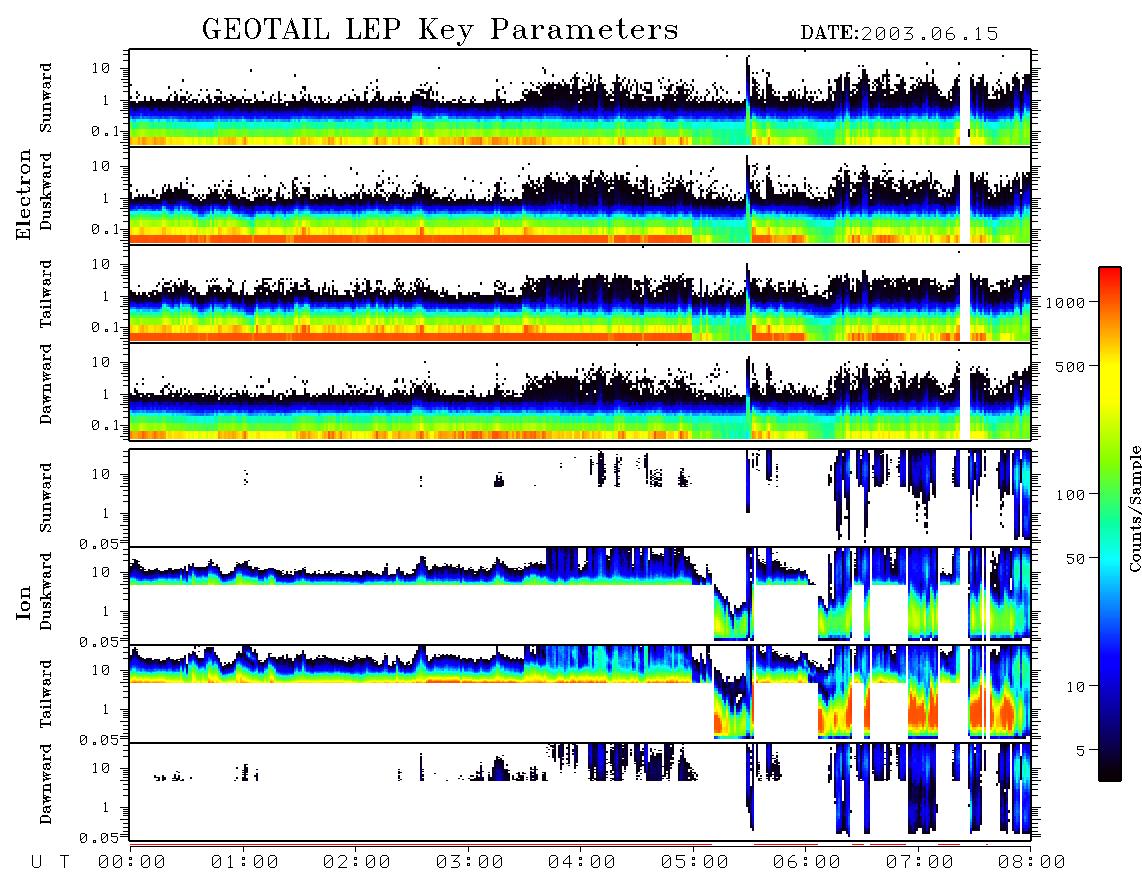The height and width of the screenshot is (880, 1142).
Task: Click the "03:00" time tick label
Action: (470, 862)
